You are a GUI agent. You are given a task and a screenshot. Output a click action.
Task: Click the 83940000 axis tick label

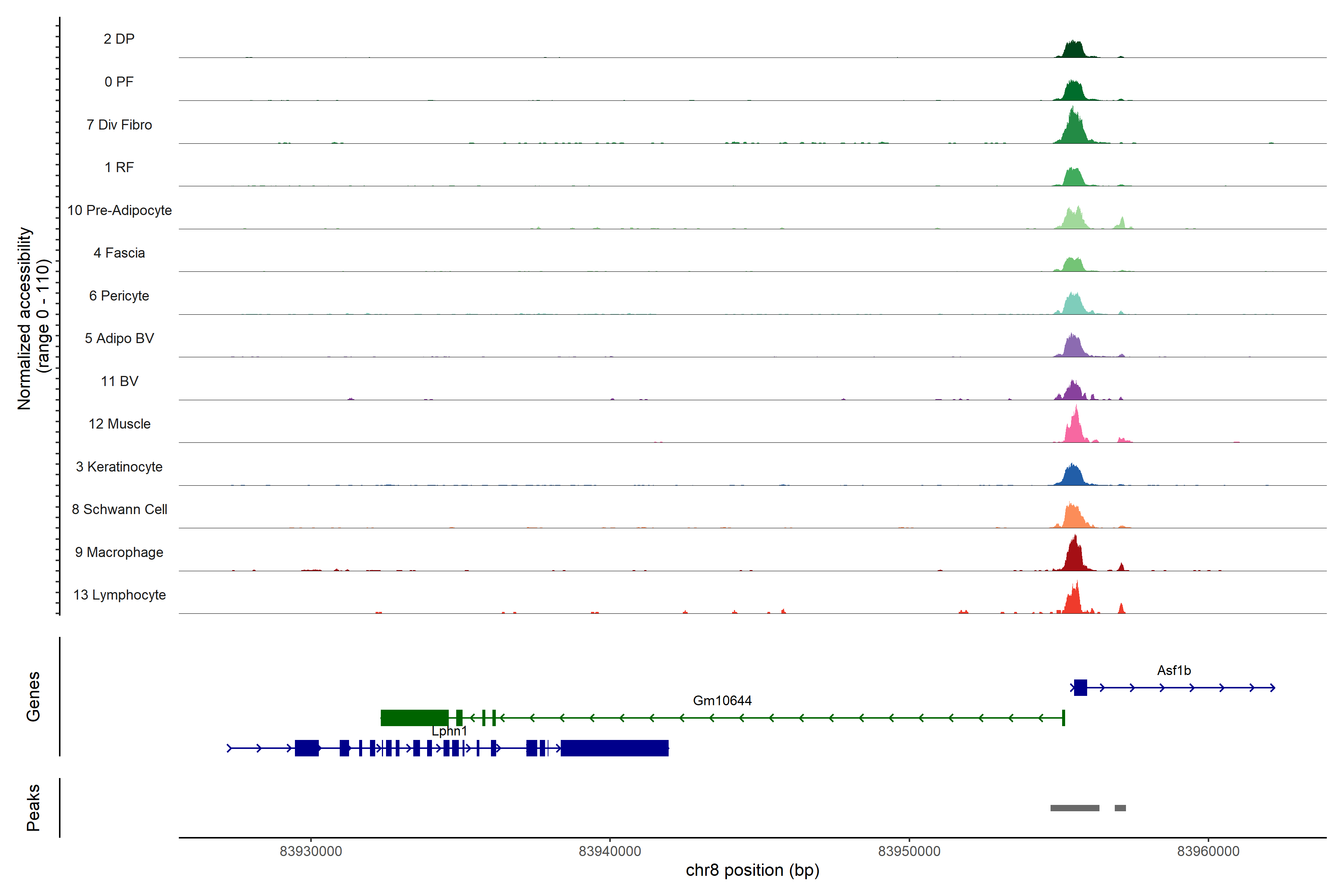610,852
